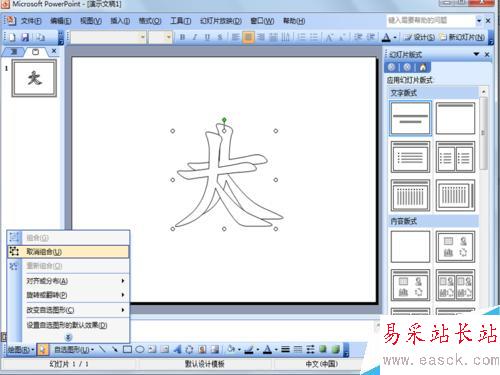Expand the 旋转或翻转 submenu
The height and width of the screenshot is (375, 500).
77,295
